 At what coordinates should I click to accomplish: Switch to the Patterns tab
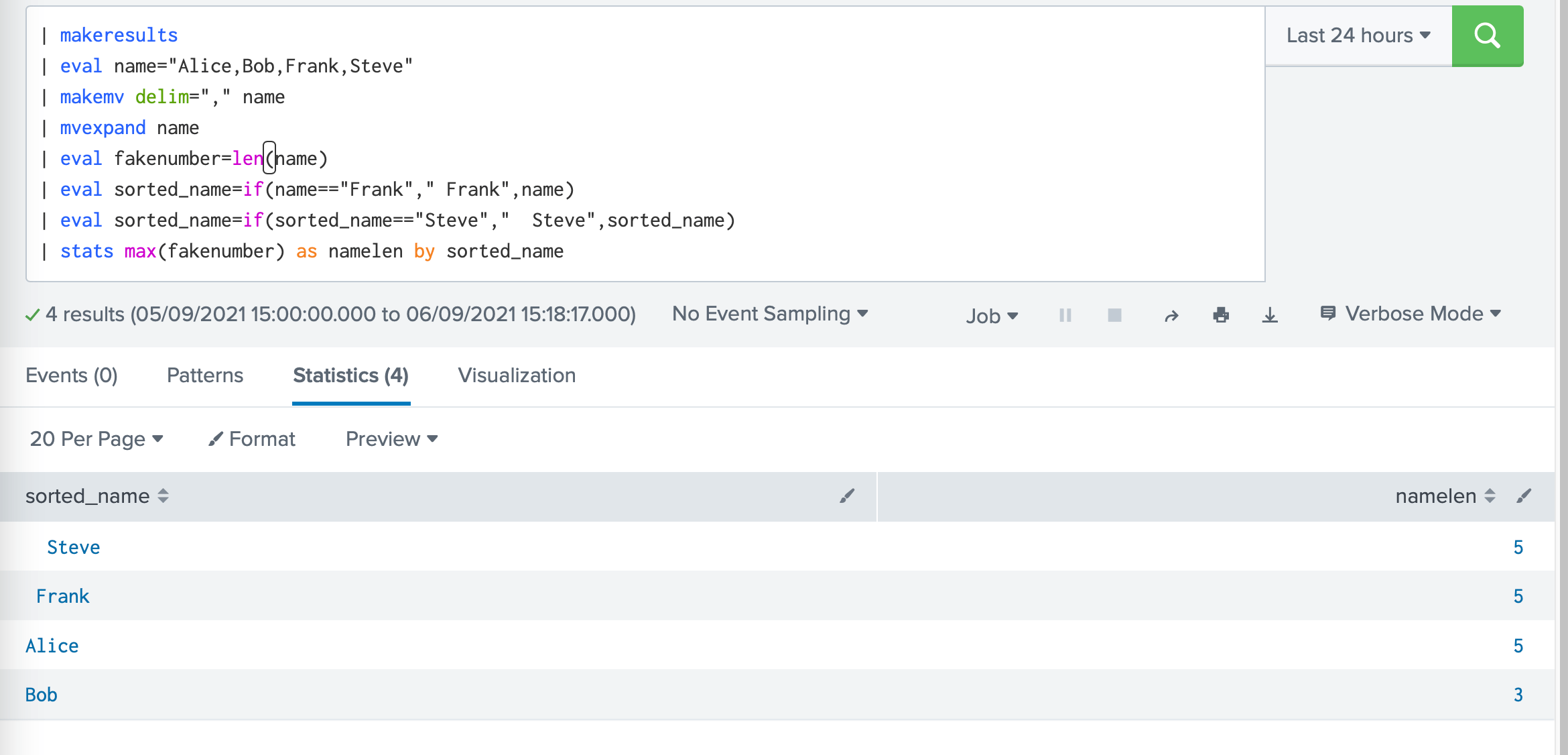pyautogui.click(x=205, y=375)
